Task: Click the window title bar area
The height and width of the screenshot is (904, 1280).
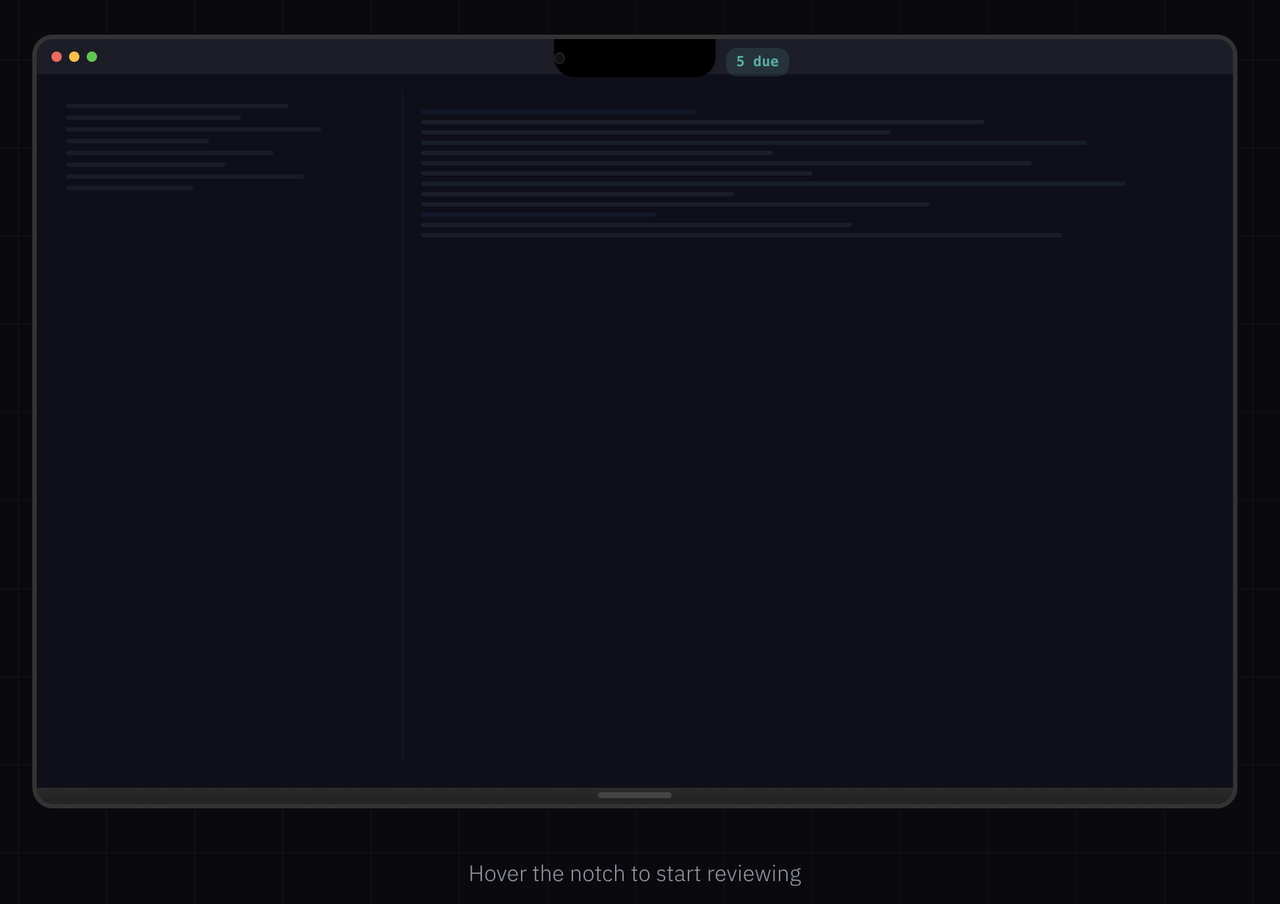Action: click(300, 57)
